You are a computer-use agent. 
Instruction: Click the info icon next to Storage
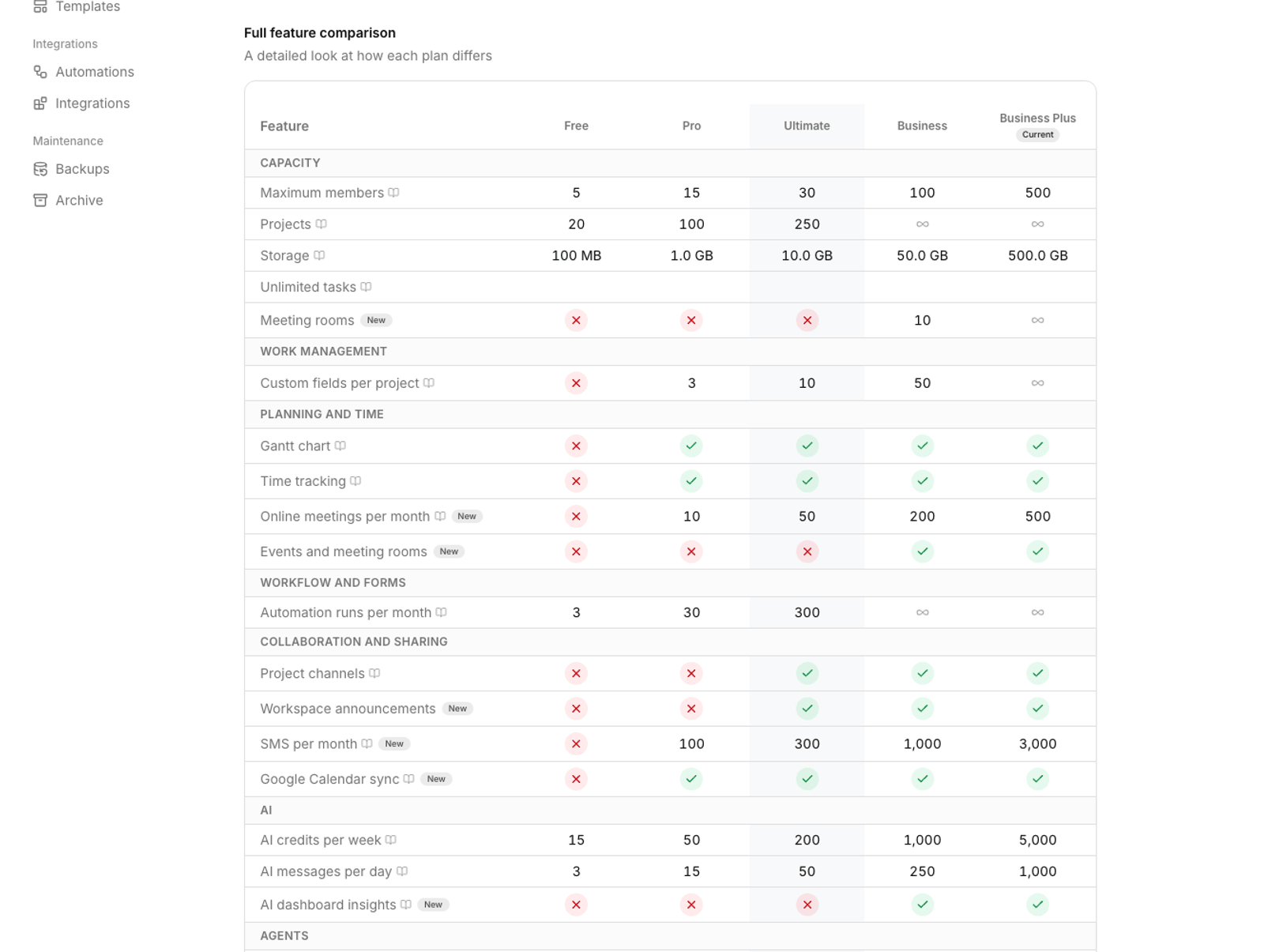(x=319, y=256)
